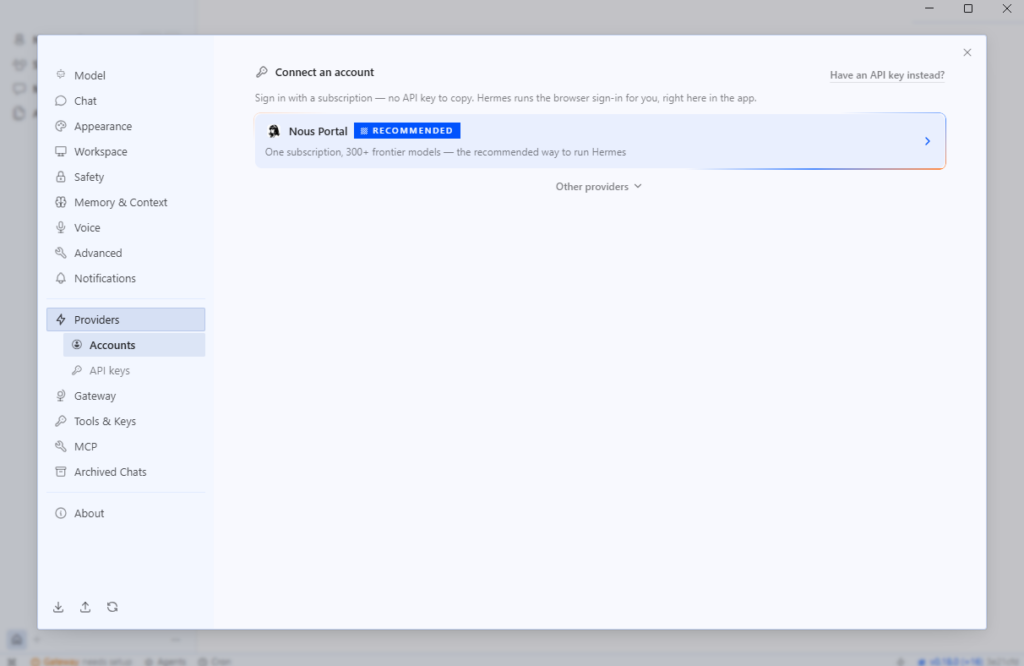This screenshot has height=666, width=1024.
Task: Click the RECOMMENDED badge
Action: (x=407, y=131)
